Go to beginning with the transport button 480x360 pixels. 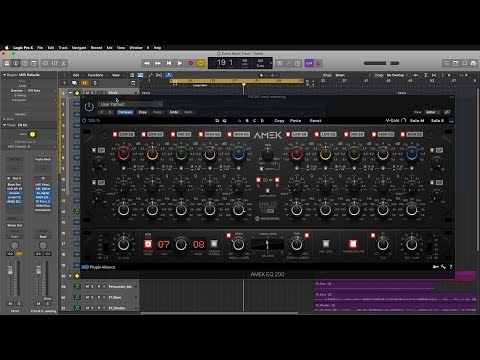click(x=169, y=63)
